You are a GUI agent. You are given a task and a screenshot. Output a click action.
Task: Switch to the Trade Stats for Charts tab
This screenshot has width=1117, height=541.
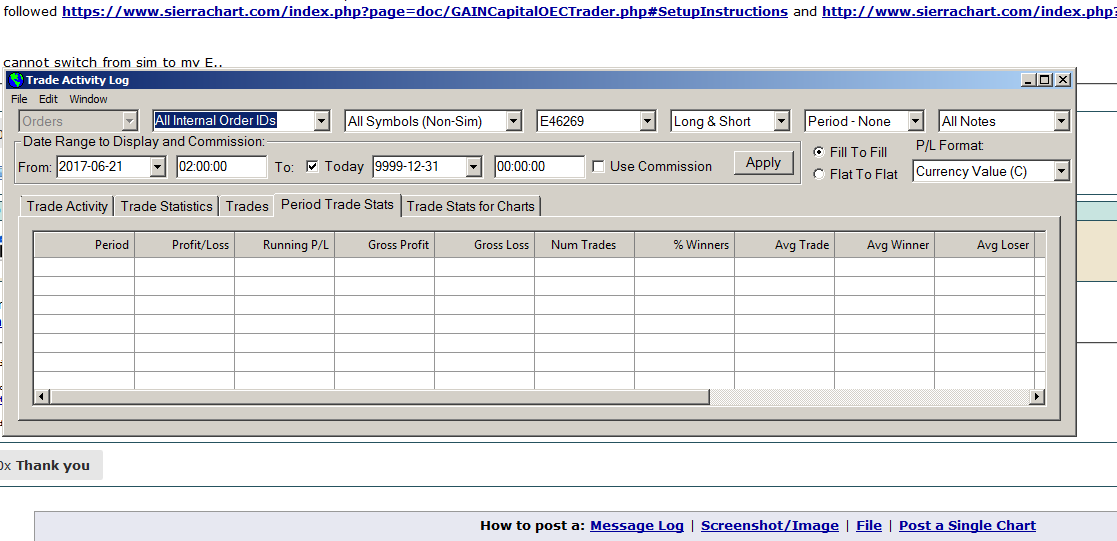[470, 206]
